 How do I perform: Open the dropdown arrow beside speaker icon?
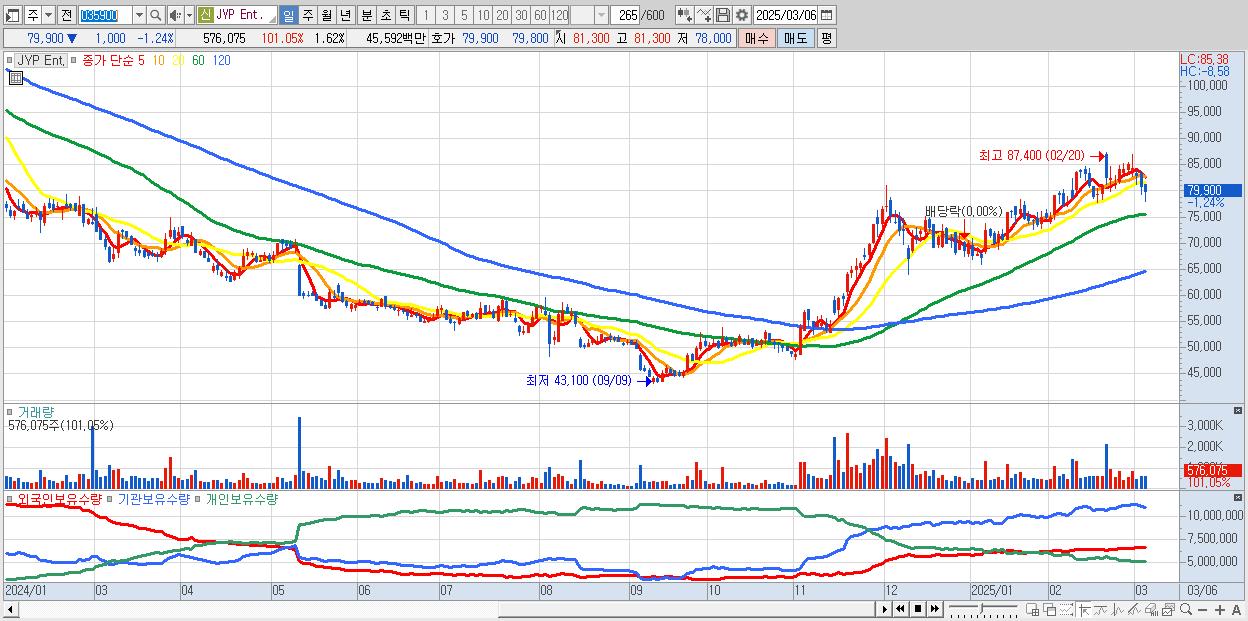(x=189, y=15)
